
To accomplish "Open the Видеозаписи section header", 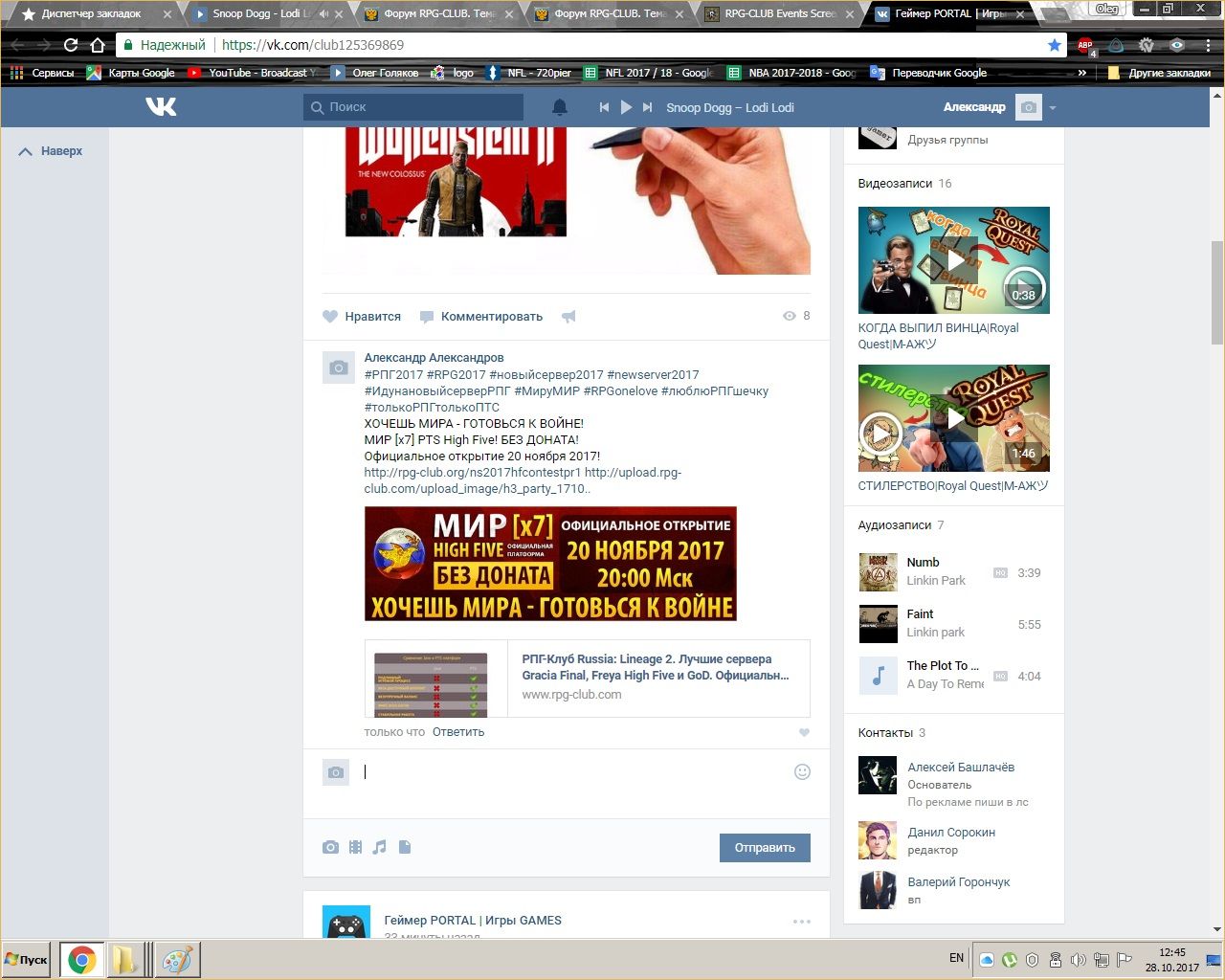I will point(895,184).
